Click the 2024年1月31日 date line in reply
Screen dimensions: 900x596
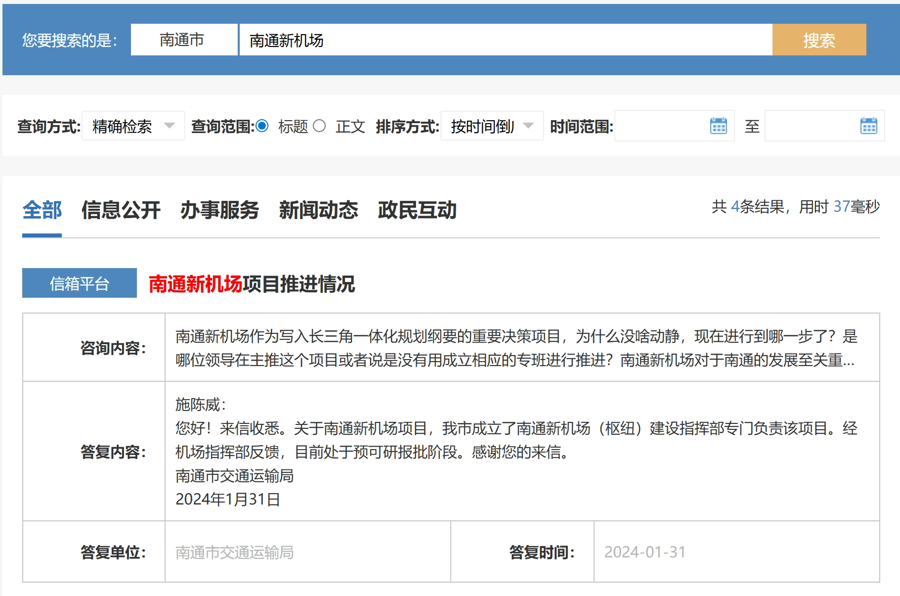227,500
